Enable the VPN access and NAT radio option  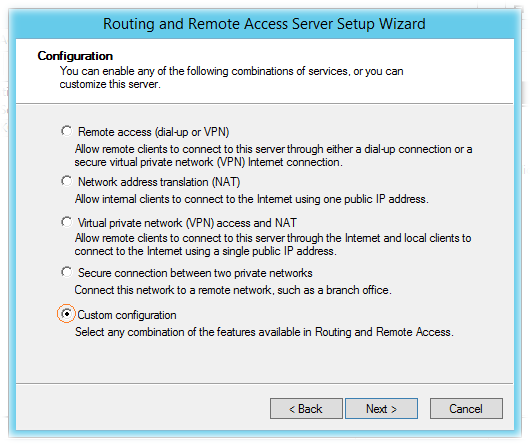click(67, 222)
